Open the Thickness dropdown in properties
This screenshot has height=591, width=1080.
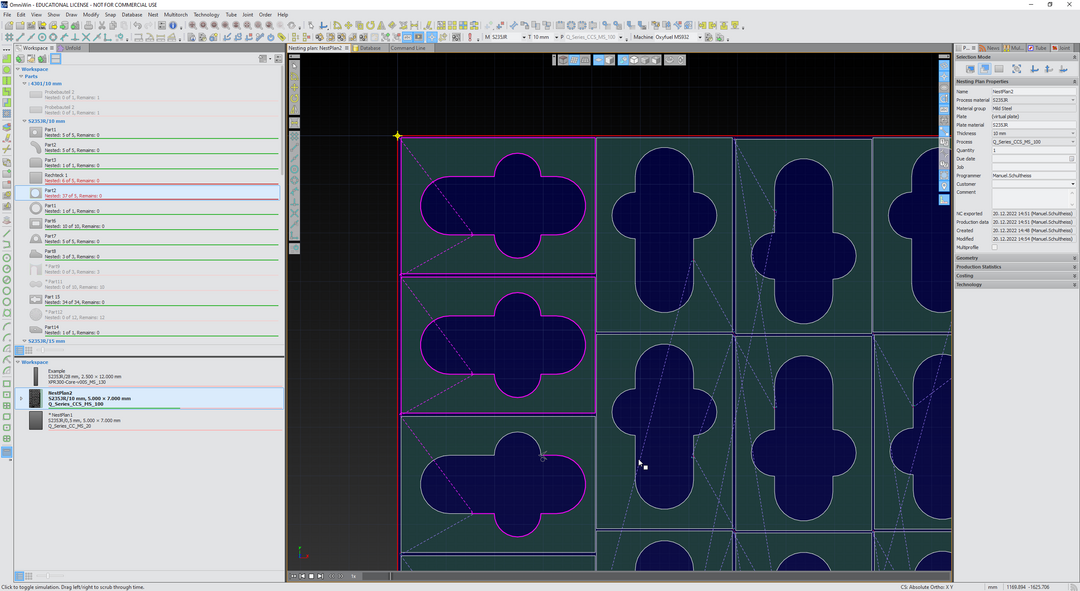[x=1033, y=133]
